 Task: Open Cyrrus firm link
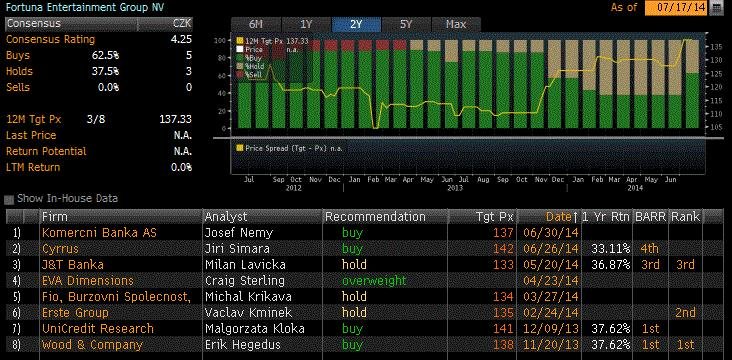click(60, 249)
